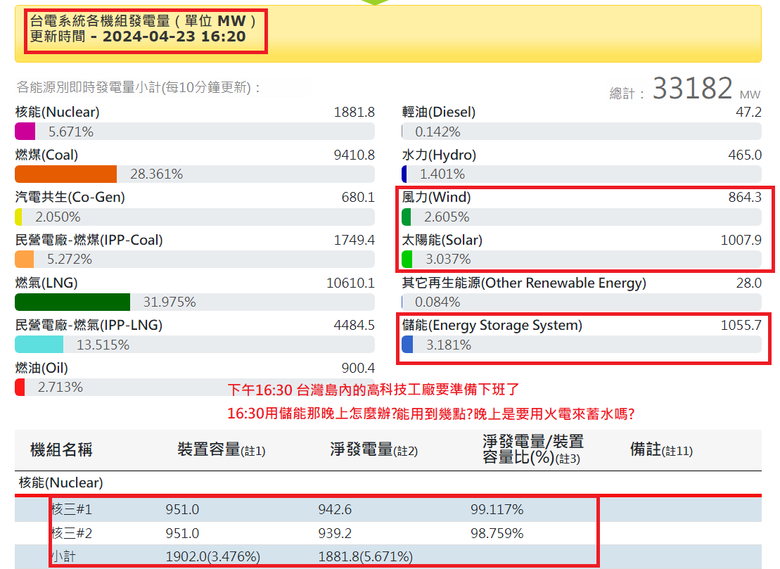Viewport: 780px width, 569px height.
Task: Click the Oil value 900.4
Action: pos(358,368)
